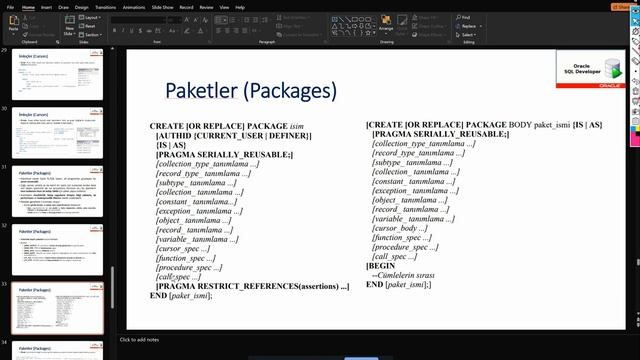This screenshot has height=360, width=640.
Task: Open the font size combo box
Action: (174, 20)
